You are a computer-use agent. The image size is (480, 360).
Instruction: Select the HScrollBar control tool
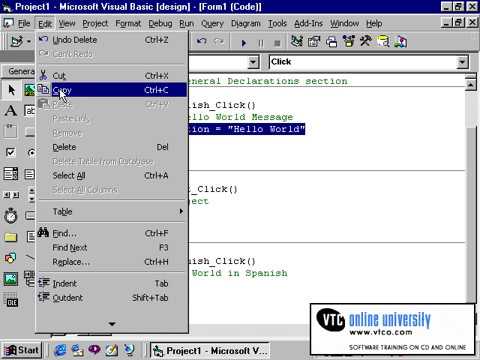pos(11,195)
